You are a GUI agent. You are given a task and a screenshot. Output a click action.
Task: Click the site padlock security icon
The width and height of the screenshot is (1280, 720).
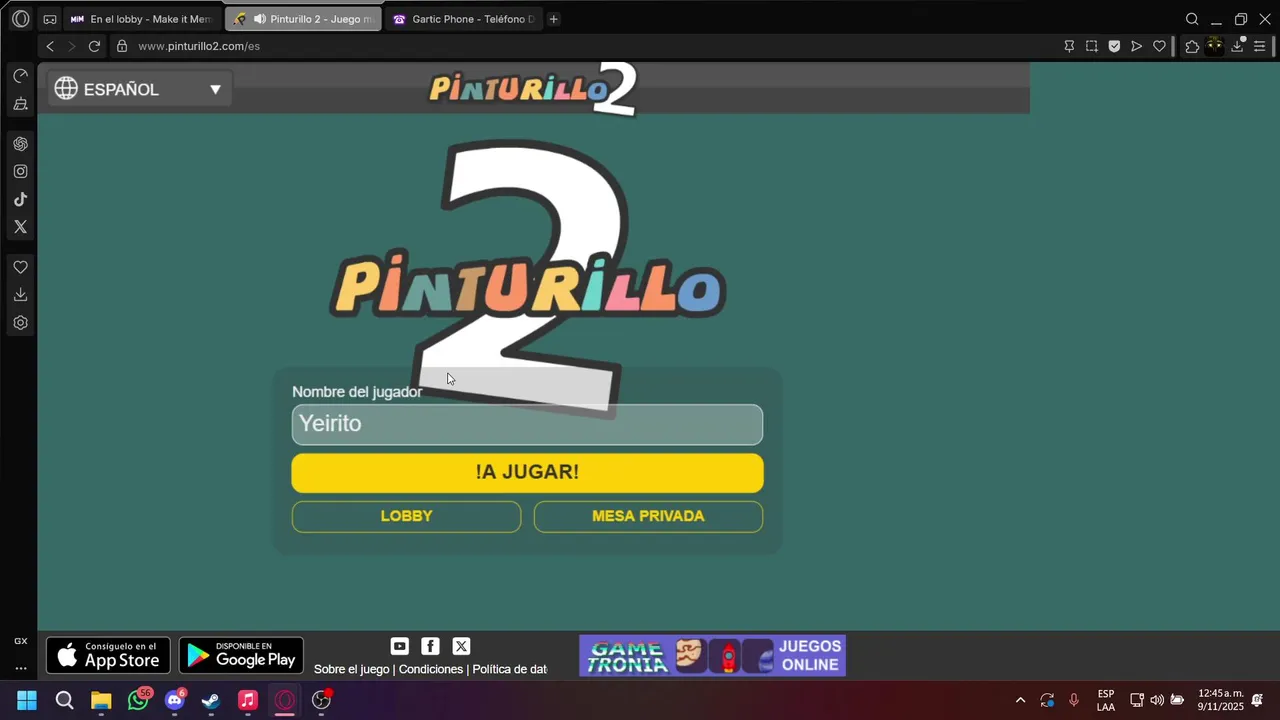122,46
